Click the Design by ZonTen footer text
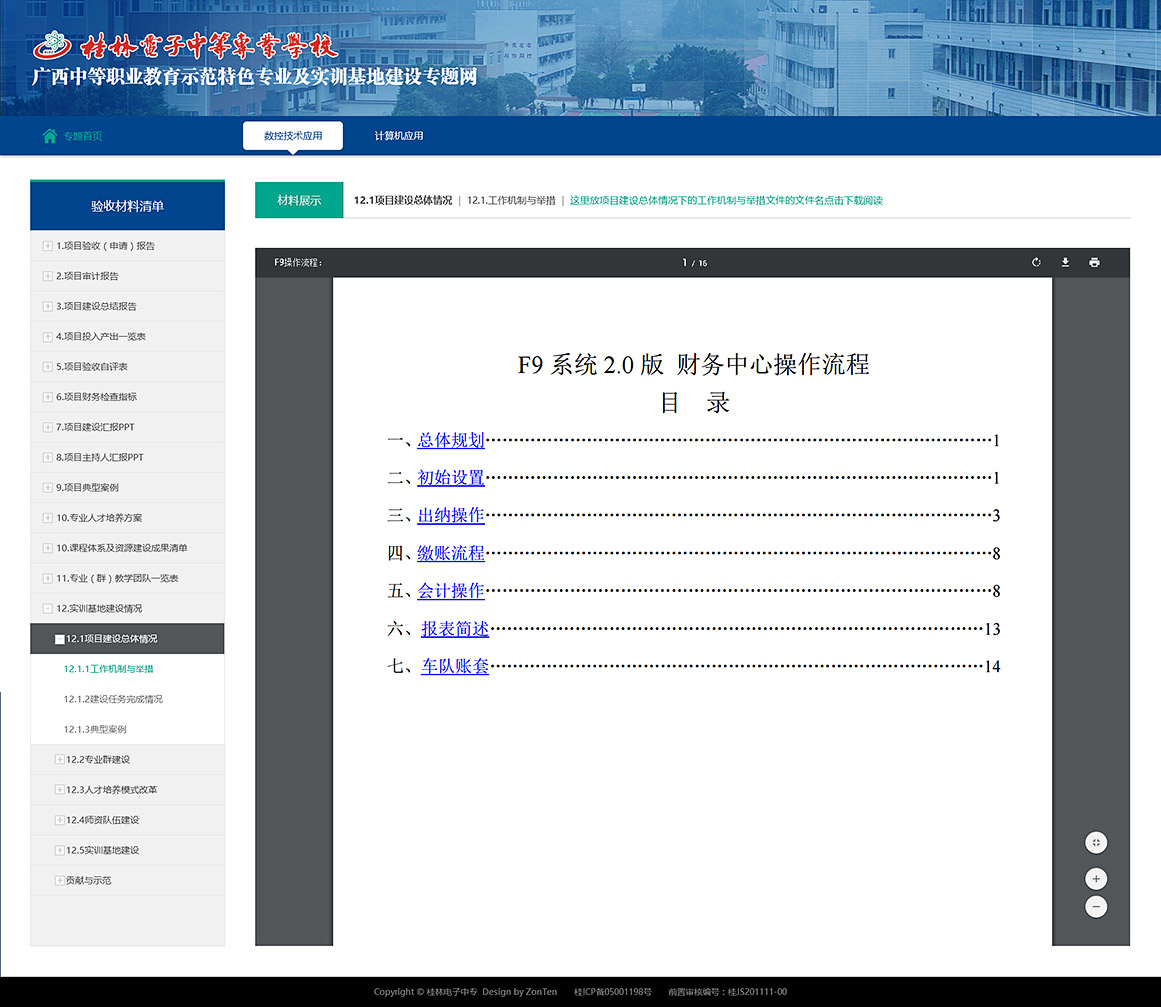The width and height of the screenshot is (1161, 1007). (x=520, y=992)
